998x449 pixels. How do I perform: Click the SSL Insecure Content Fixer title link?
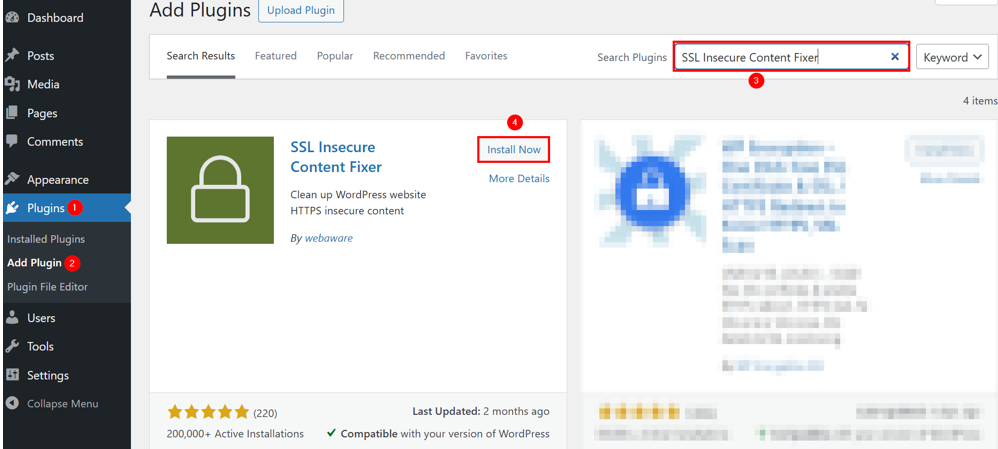336,157
